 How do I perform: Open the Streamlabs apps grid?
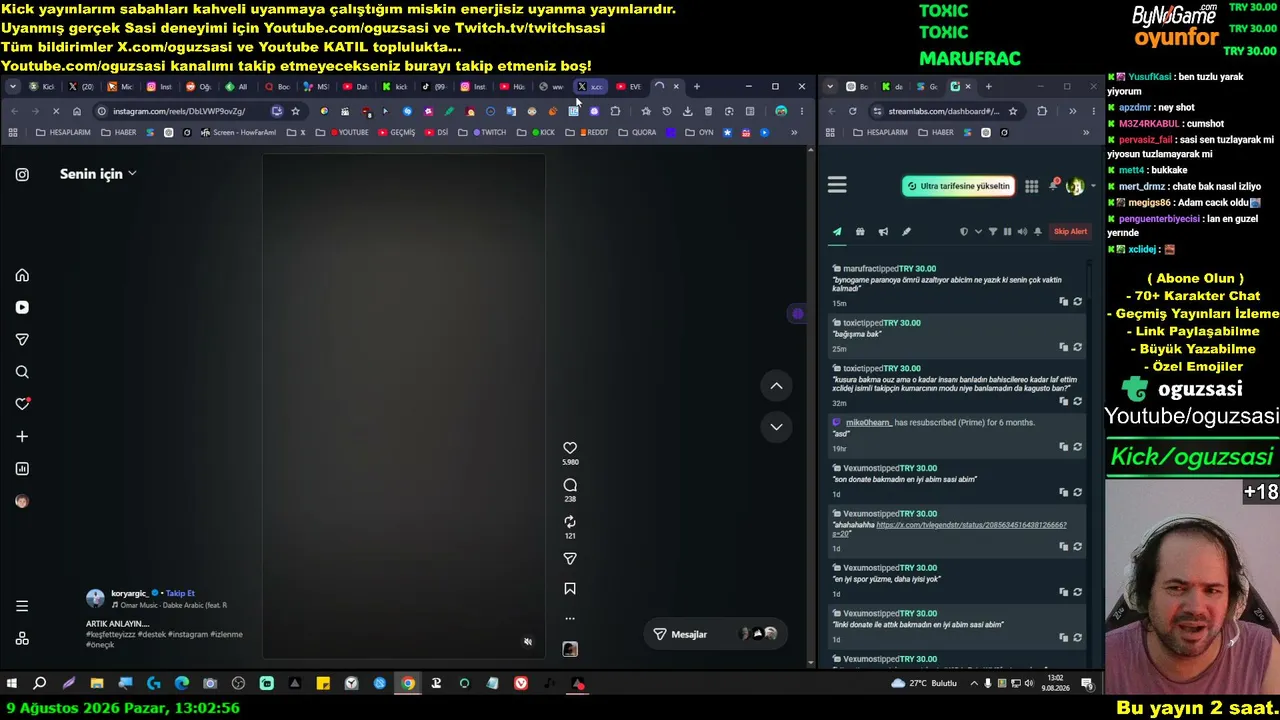click(1031, 186)
